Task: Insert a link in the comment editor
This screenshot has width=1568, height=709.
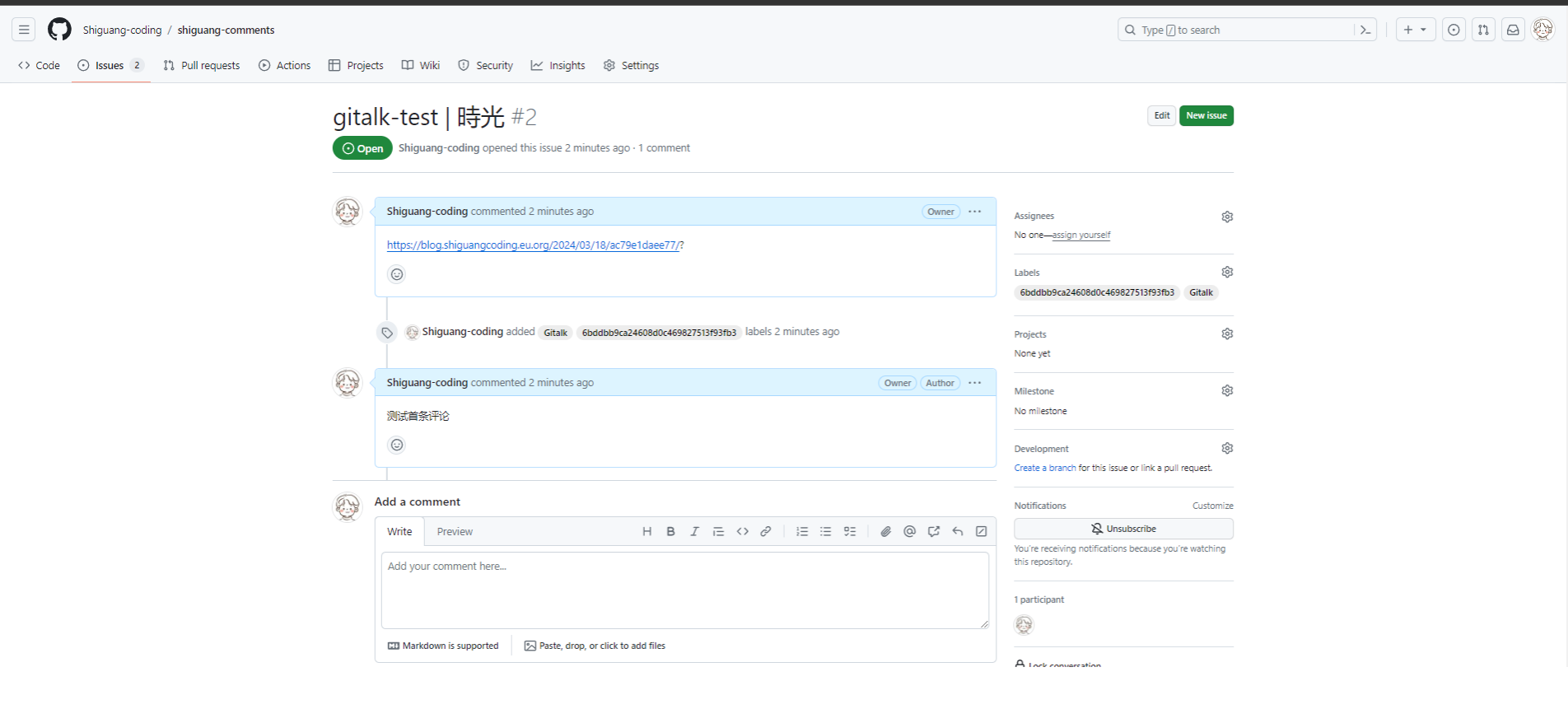Action: click(x=766, y=532)
